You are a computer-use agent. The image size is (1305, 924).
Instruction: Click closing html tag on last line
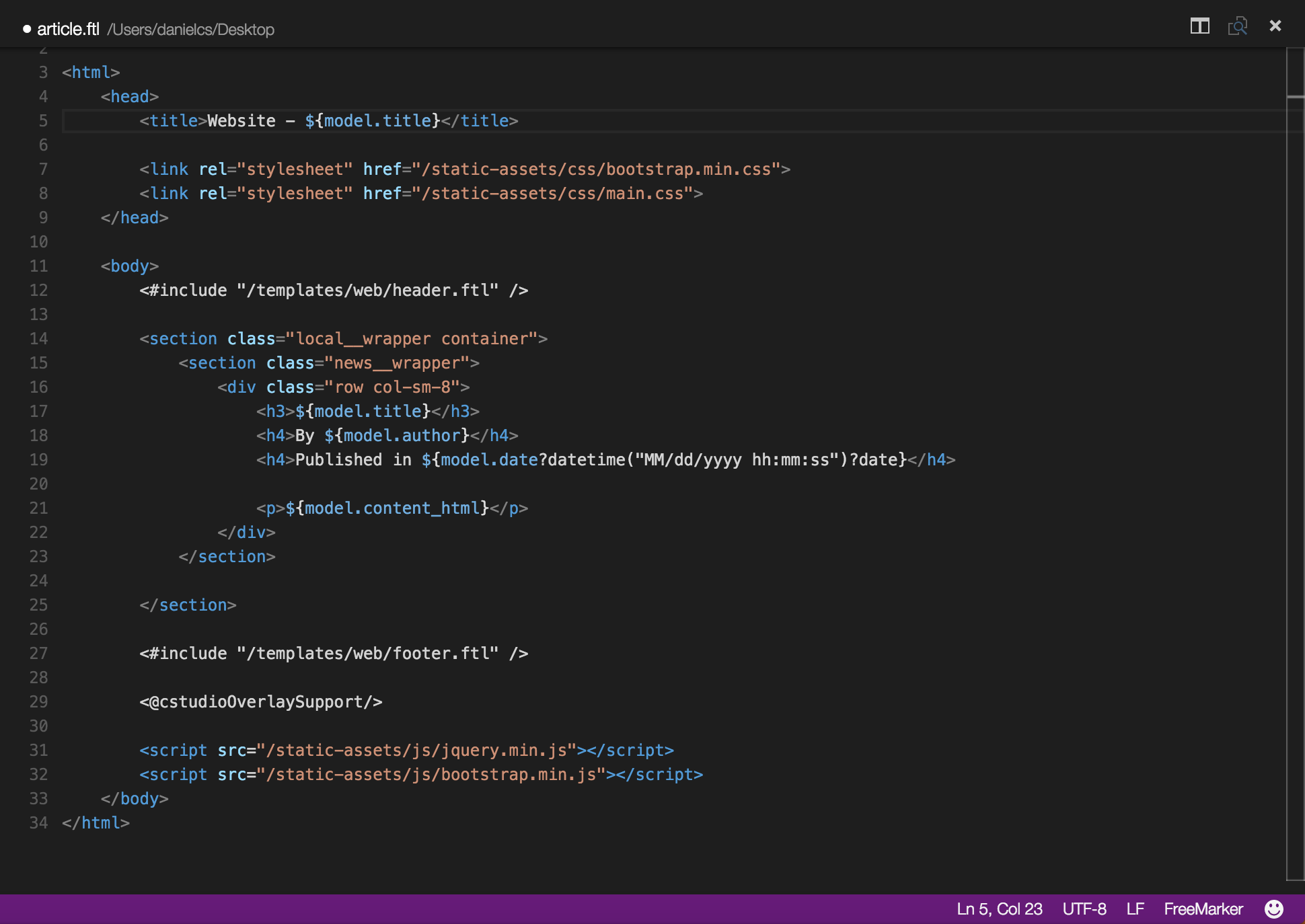(x=96, y=822)
